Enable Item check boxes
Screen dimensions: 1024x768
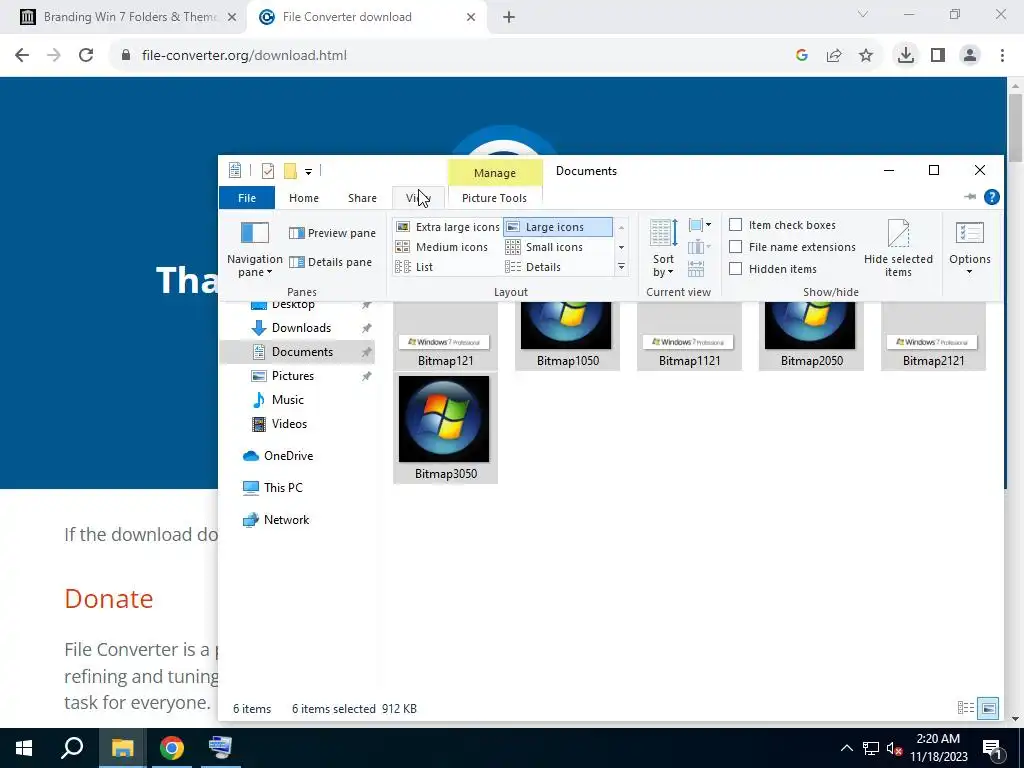click(x=782, y=225)
